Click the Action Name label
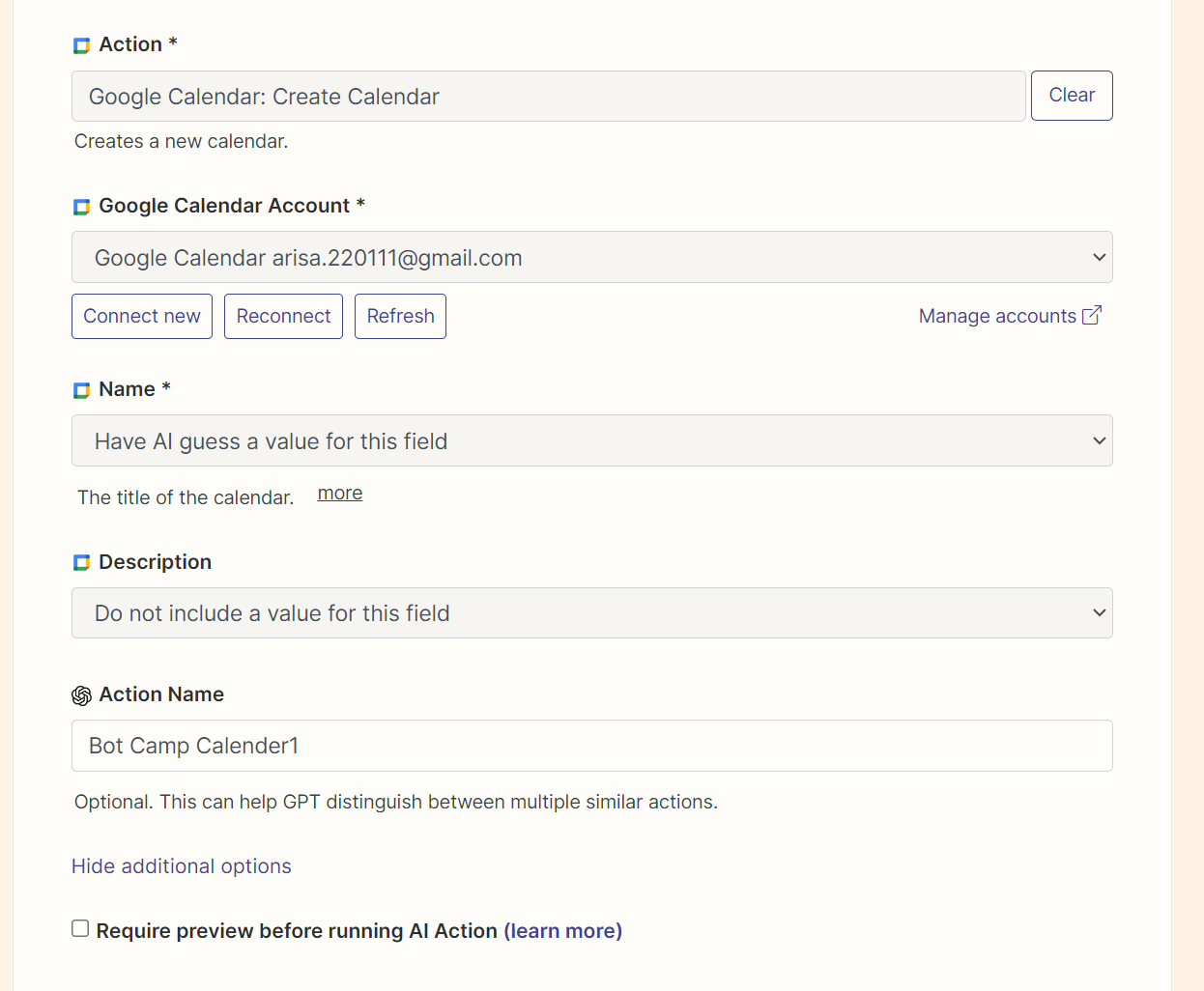 click(x=161, y=694)
